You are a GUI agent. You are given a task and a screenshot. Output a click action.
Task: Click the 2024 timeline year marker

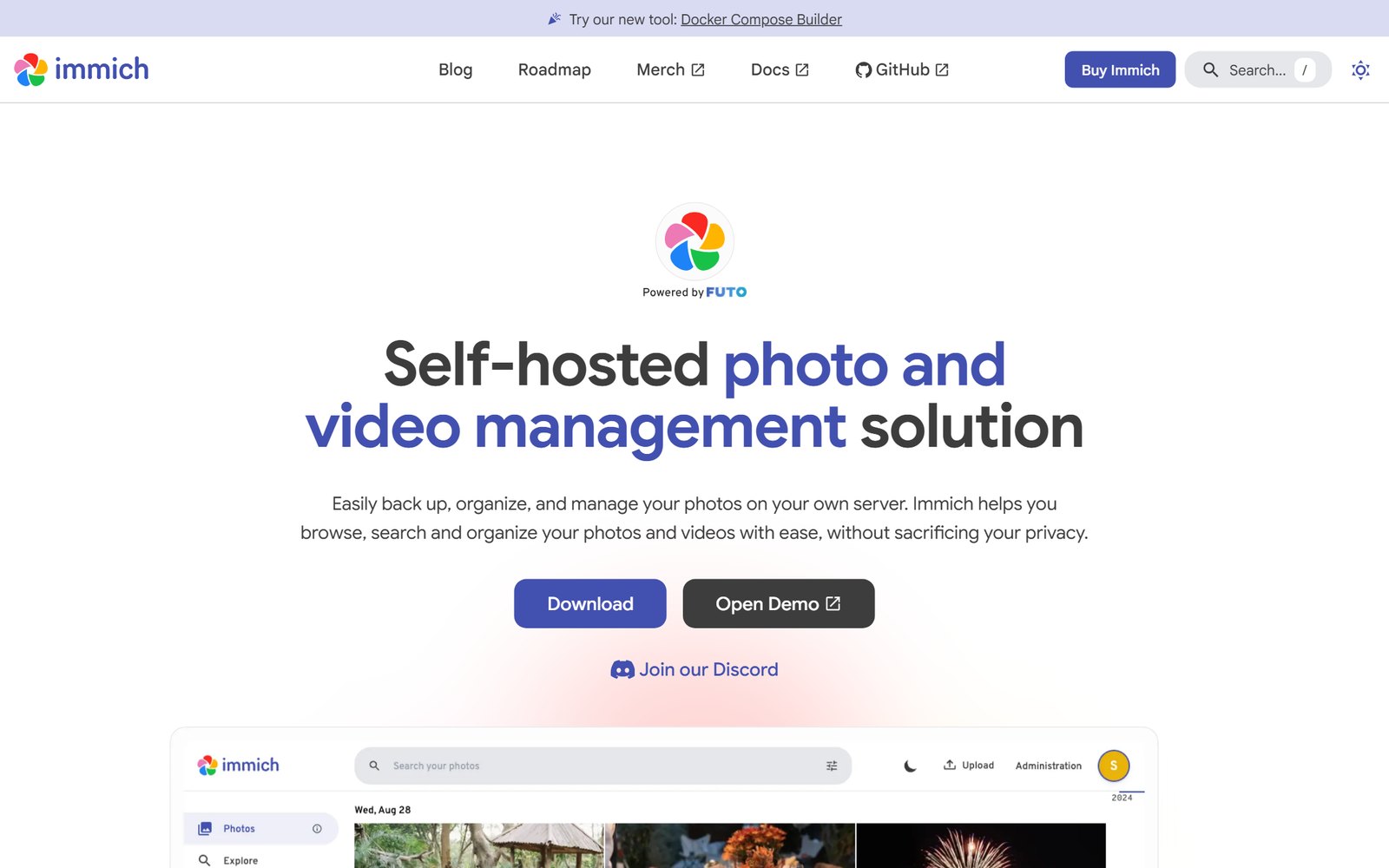[1122, 798]
